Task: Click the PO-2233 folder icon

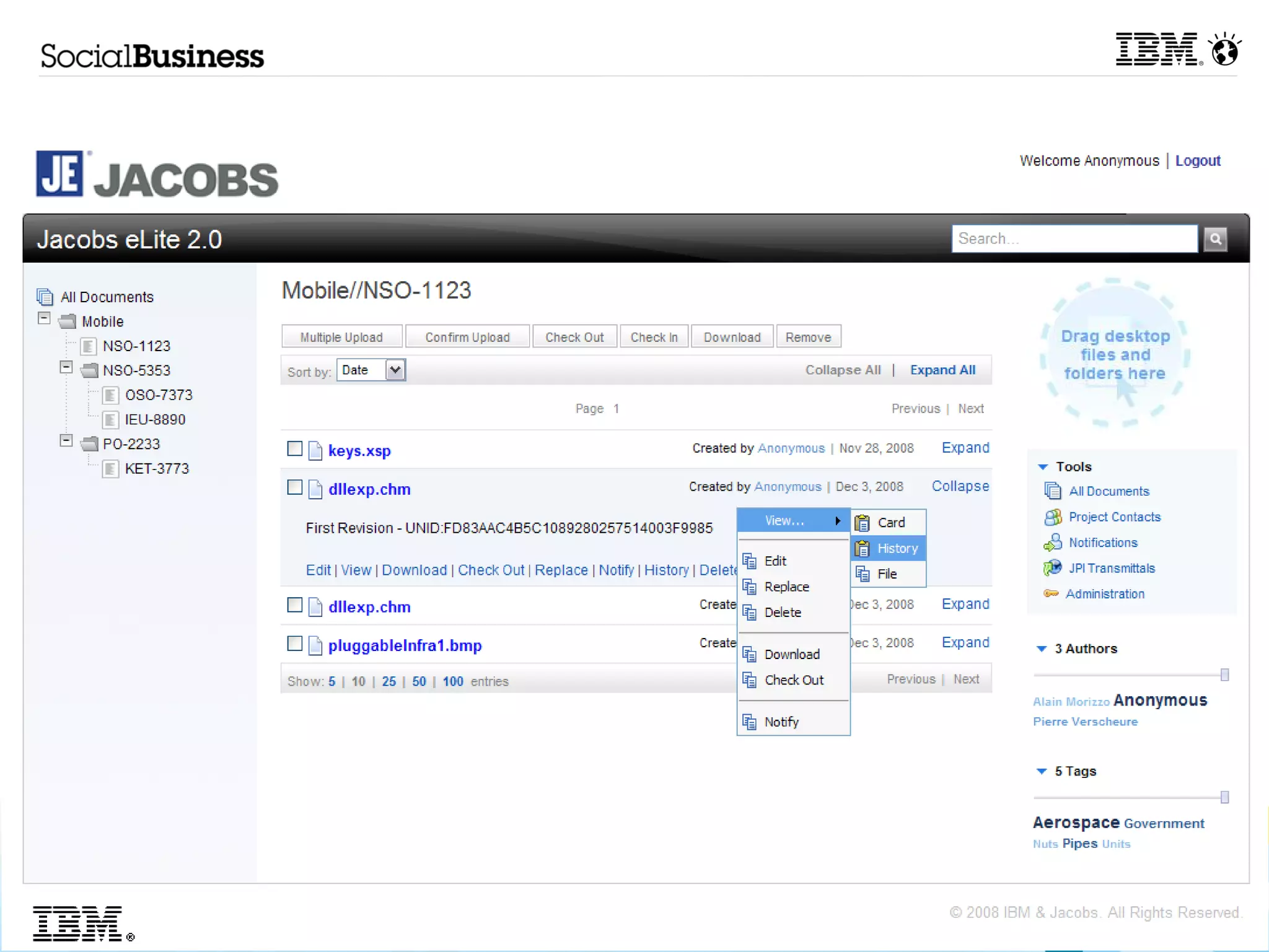Action: (x=89, y=444)
